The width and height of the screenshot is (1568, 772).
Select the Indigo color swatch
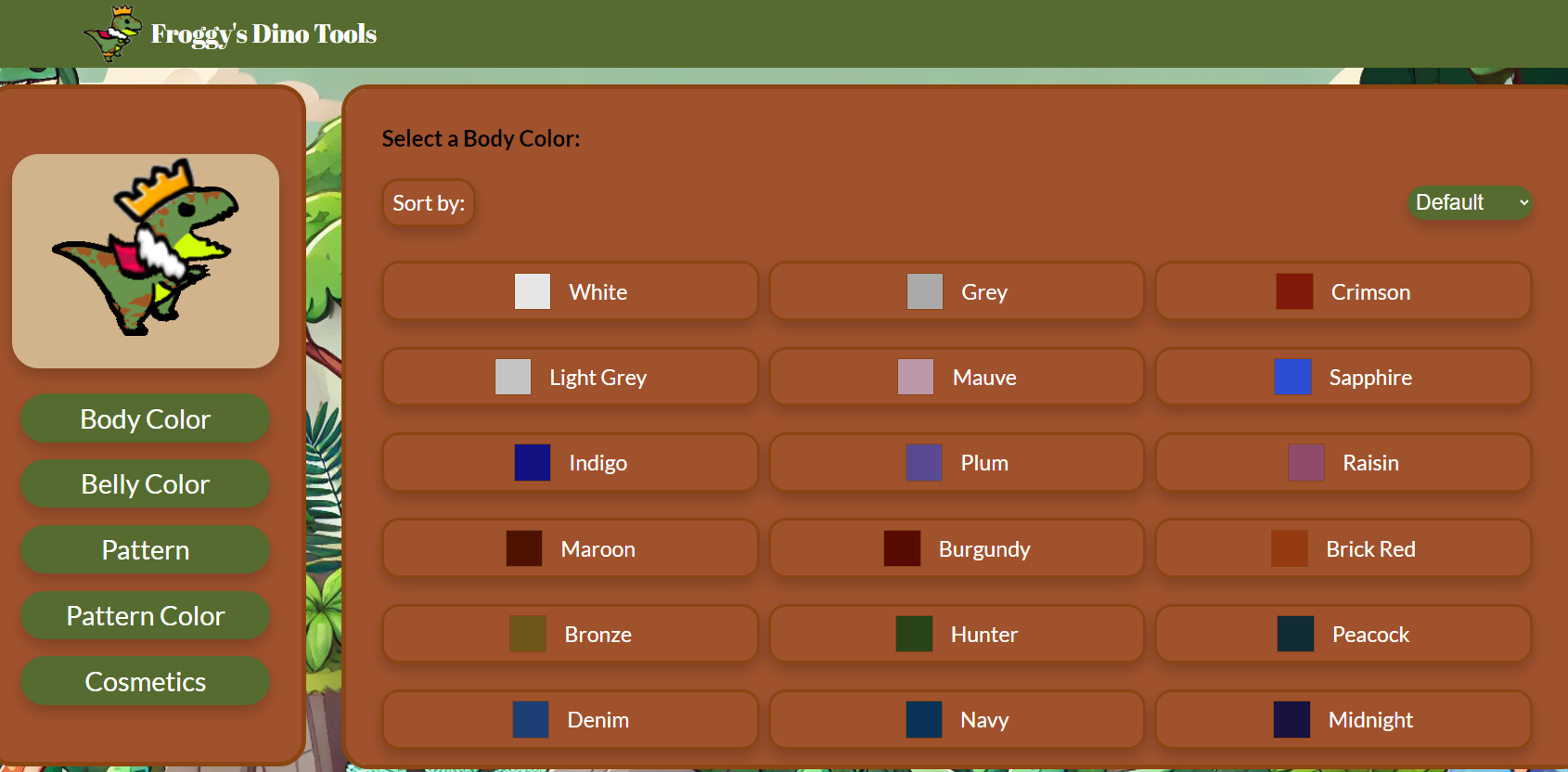point(533,463)
